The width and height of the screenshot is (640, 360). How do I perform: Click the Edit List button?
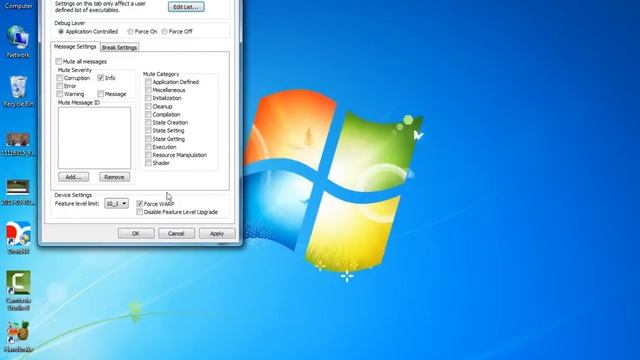click(186, 7)
